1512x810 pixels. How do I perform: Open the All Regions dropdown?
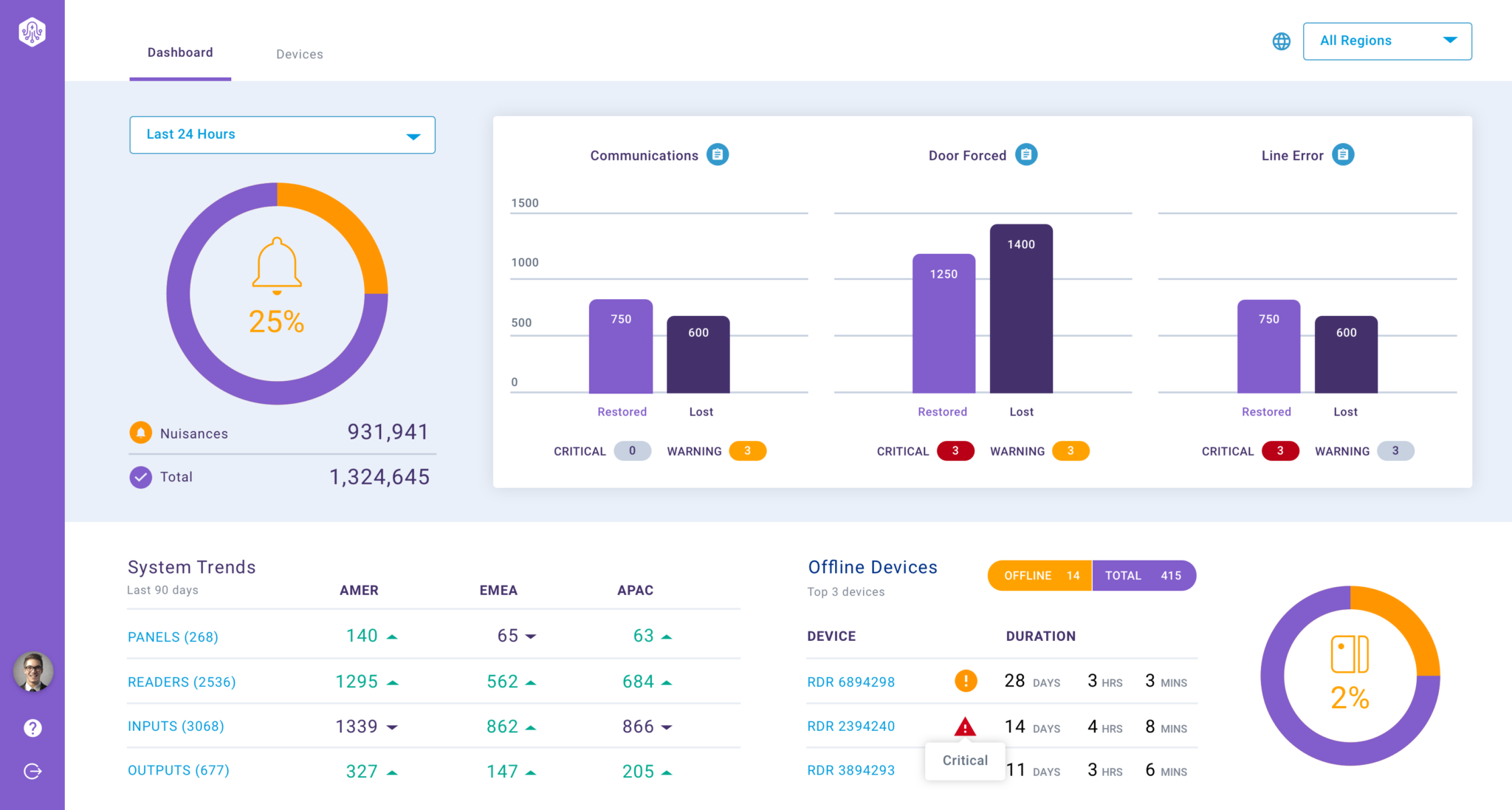pyautogui.click(x=1387, y=41)
